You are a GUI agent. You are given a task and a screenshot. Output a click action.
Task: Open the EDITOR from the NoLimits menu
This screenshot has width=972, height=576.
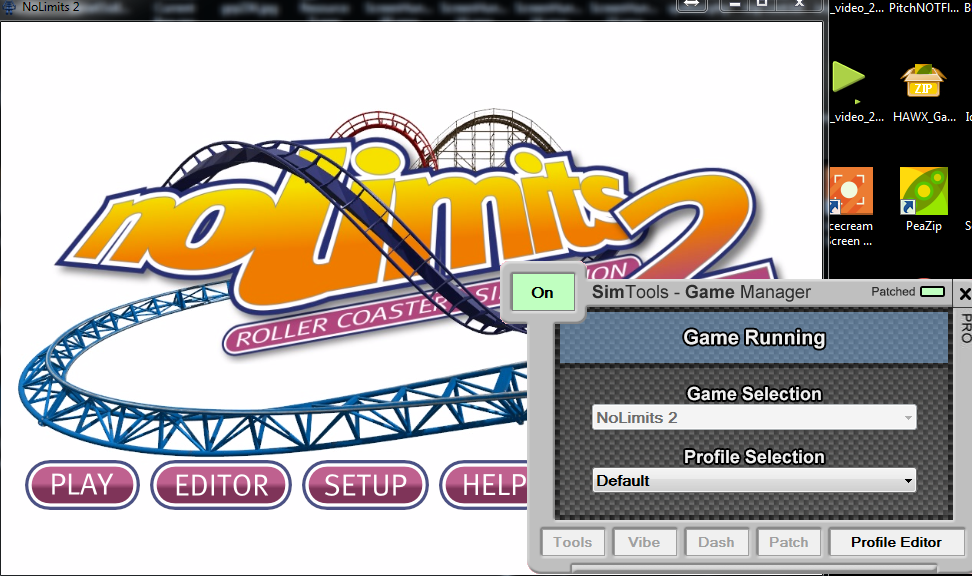coord(221,485)
